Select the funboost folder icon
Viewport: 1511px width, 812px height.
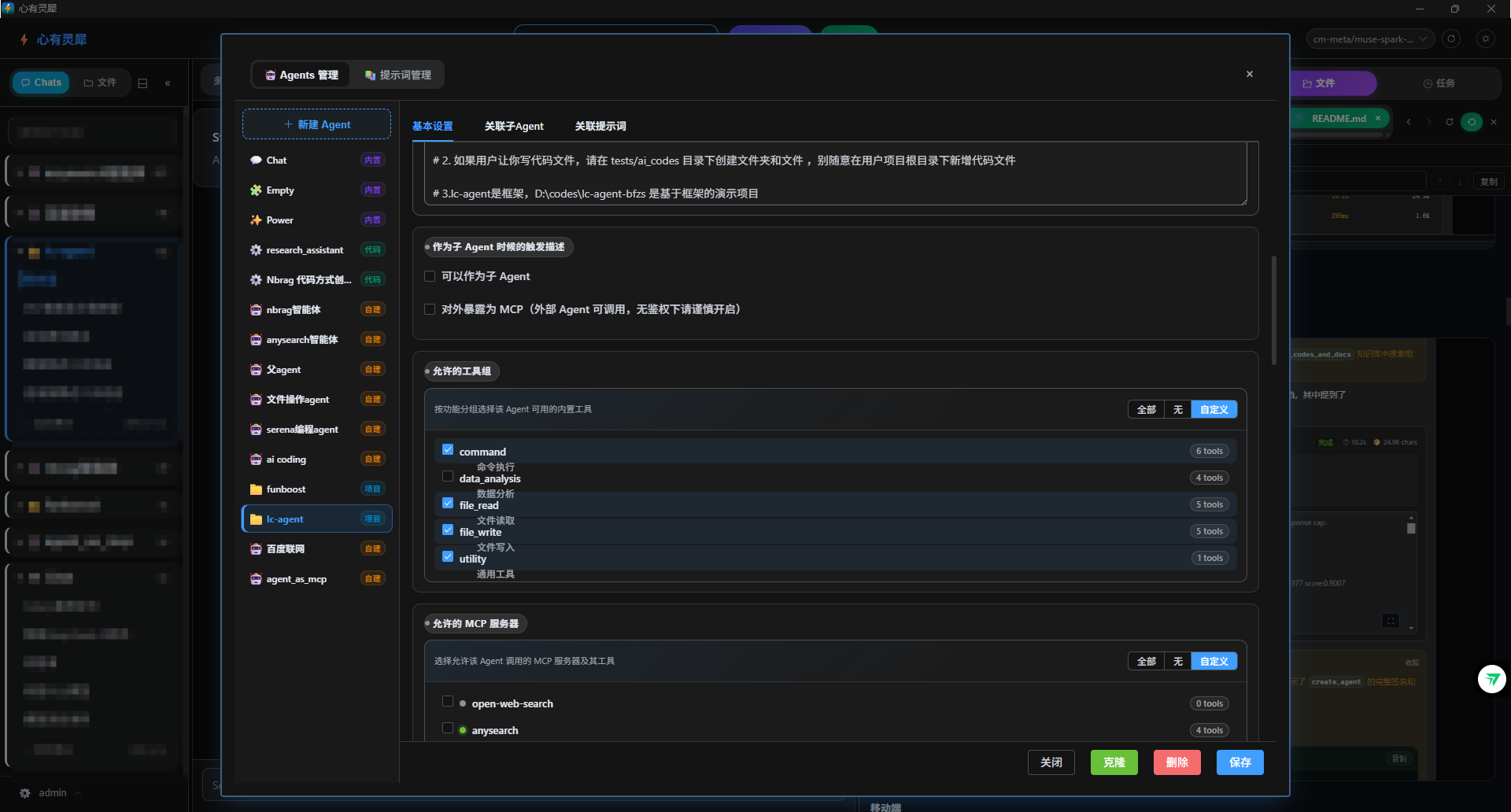(256, 489)
